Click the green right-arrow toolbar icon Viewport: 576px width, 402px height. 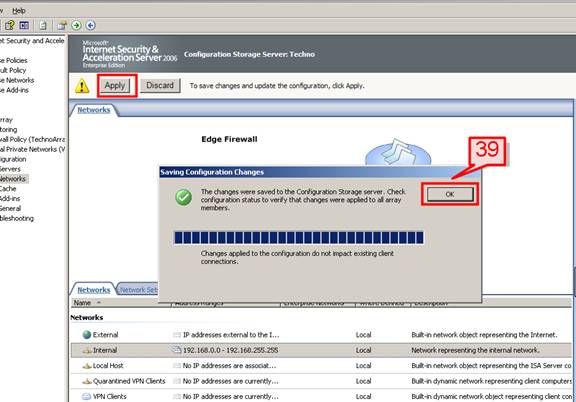[x=76, y=25]
